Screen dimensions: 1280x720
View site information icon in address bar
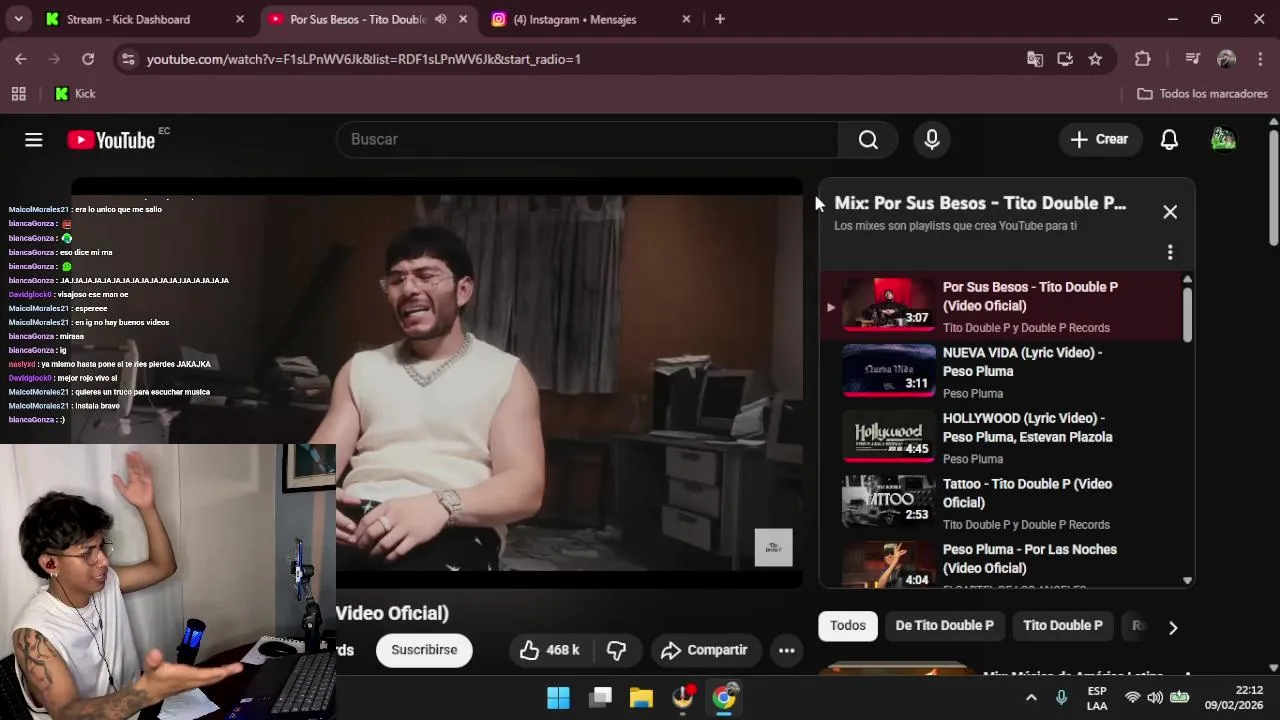127,59
